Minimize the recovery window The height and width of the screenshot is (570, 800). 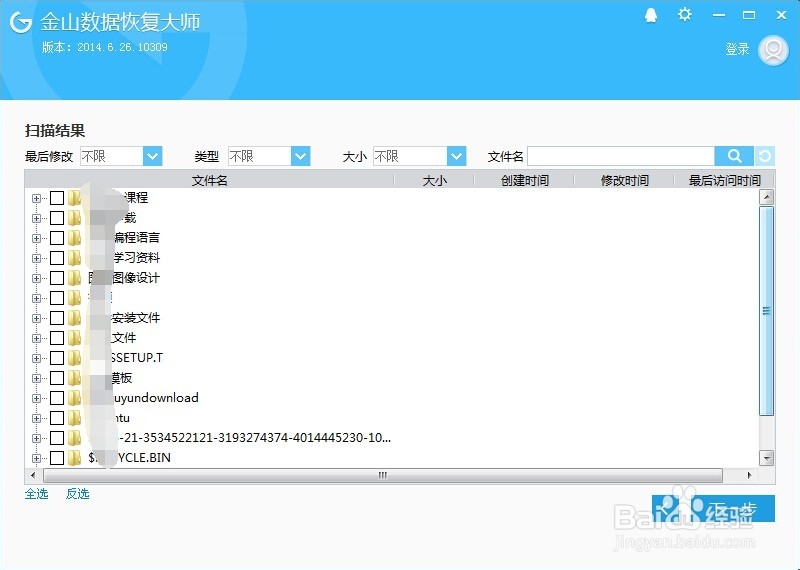click(x=719, y=15)
